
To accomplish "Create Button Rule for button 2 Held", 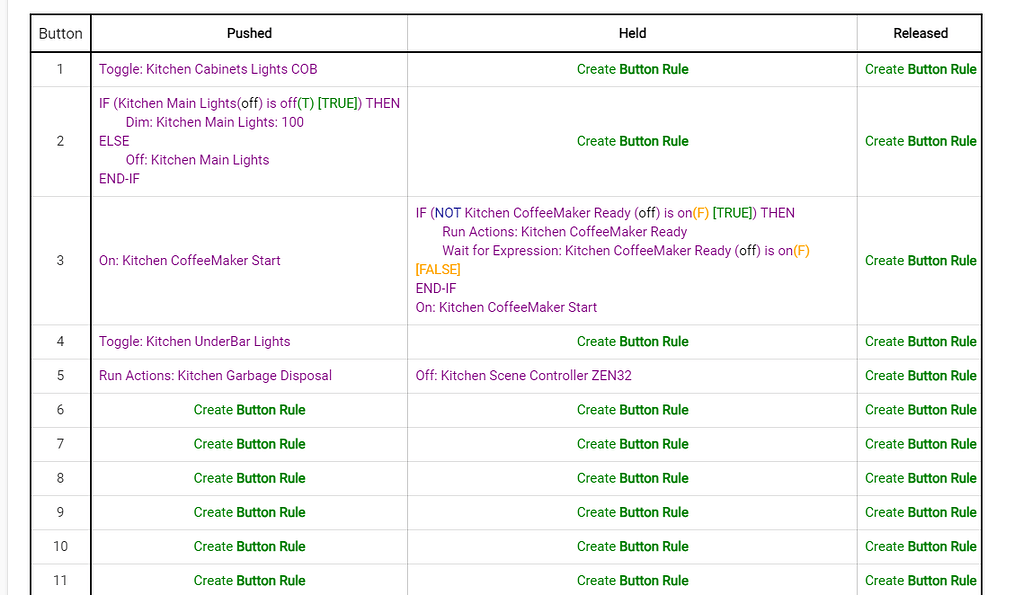I will click(x=632, y=141).
